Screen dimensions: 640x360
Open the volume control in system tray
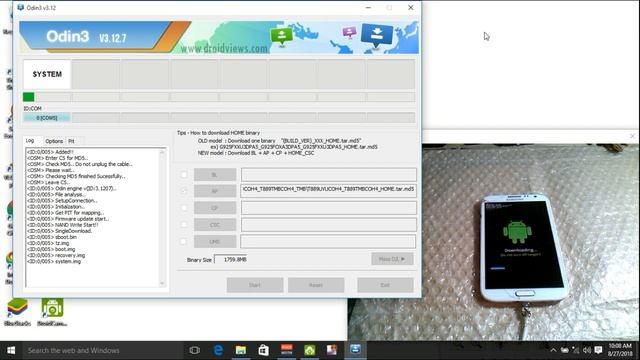[587, 350]
